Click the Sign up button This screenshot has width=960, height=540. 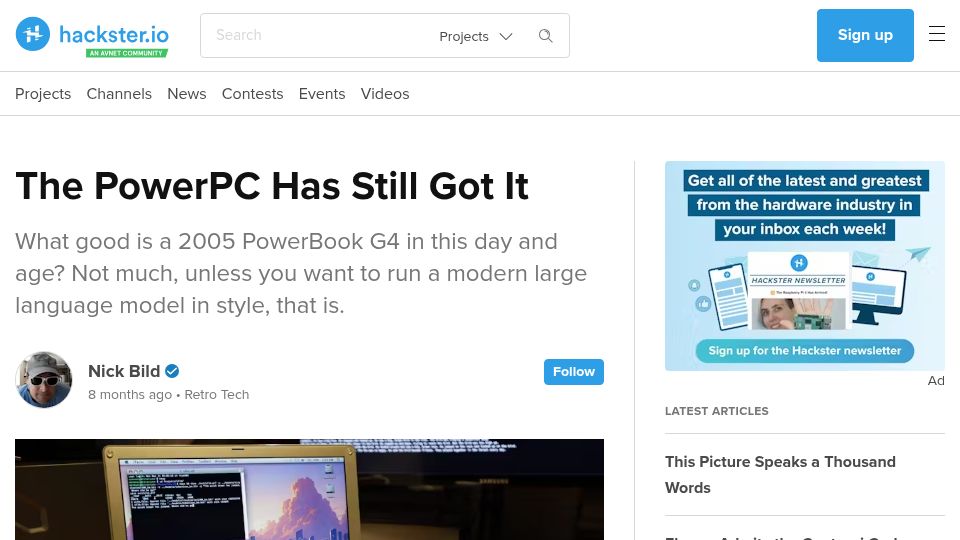click(865, 36)
